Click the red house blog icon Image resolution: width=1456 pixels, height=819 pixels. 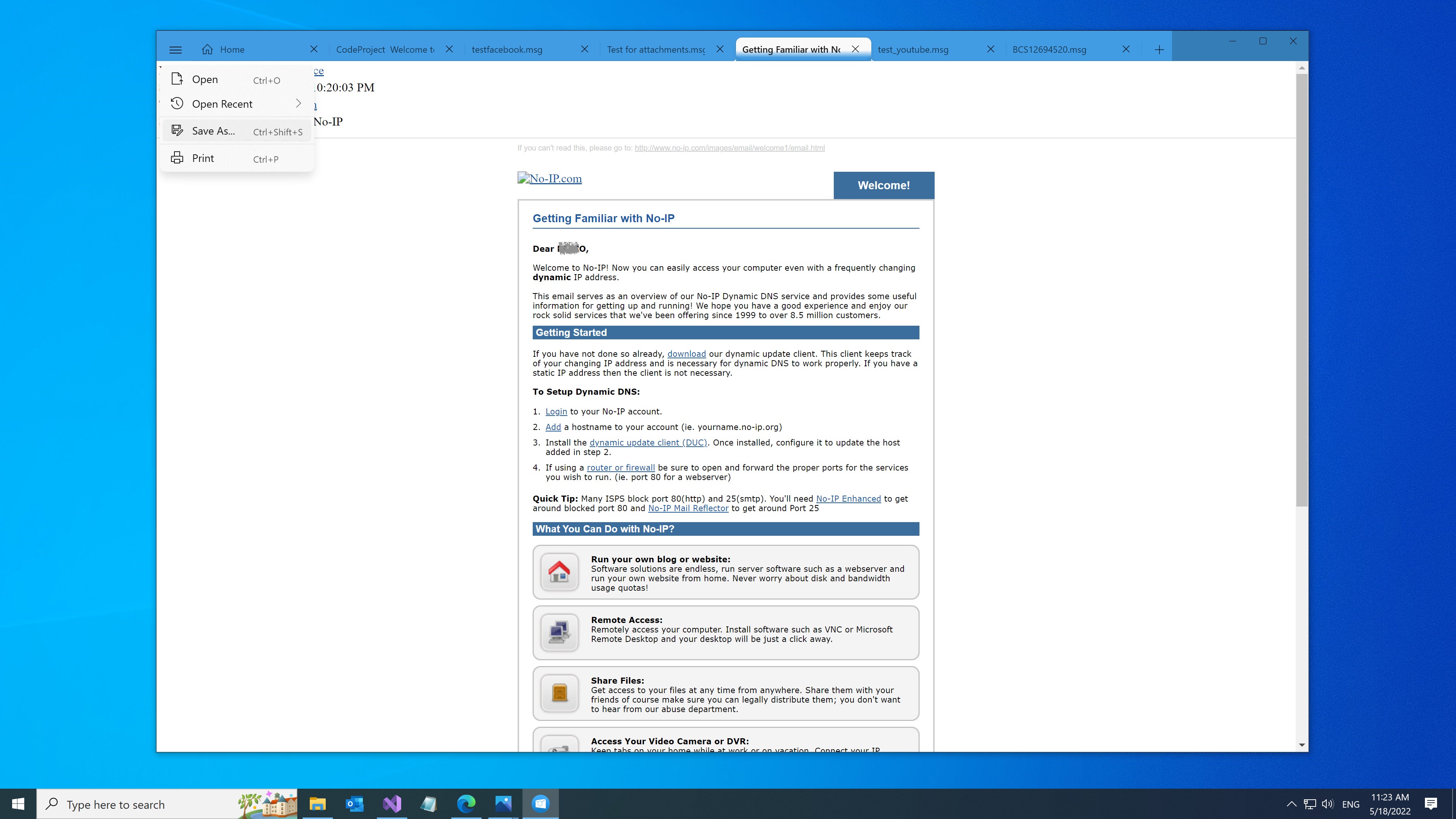tap(559, 571)
